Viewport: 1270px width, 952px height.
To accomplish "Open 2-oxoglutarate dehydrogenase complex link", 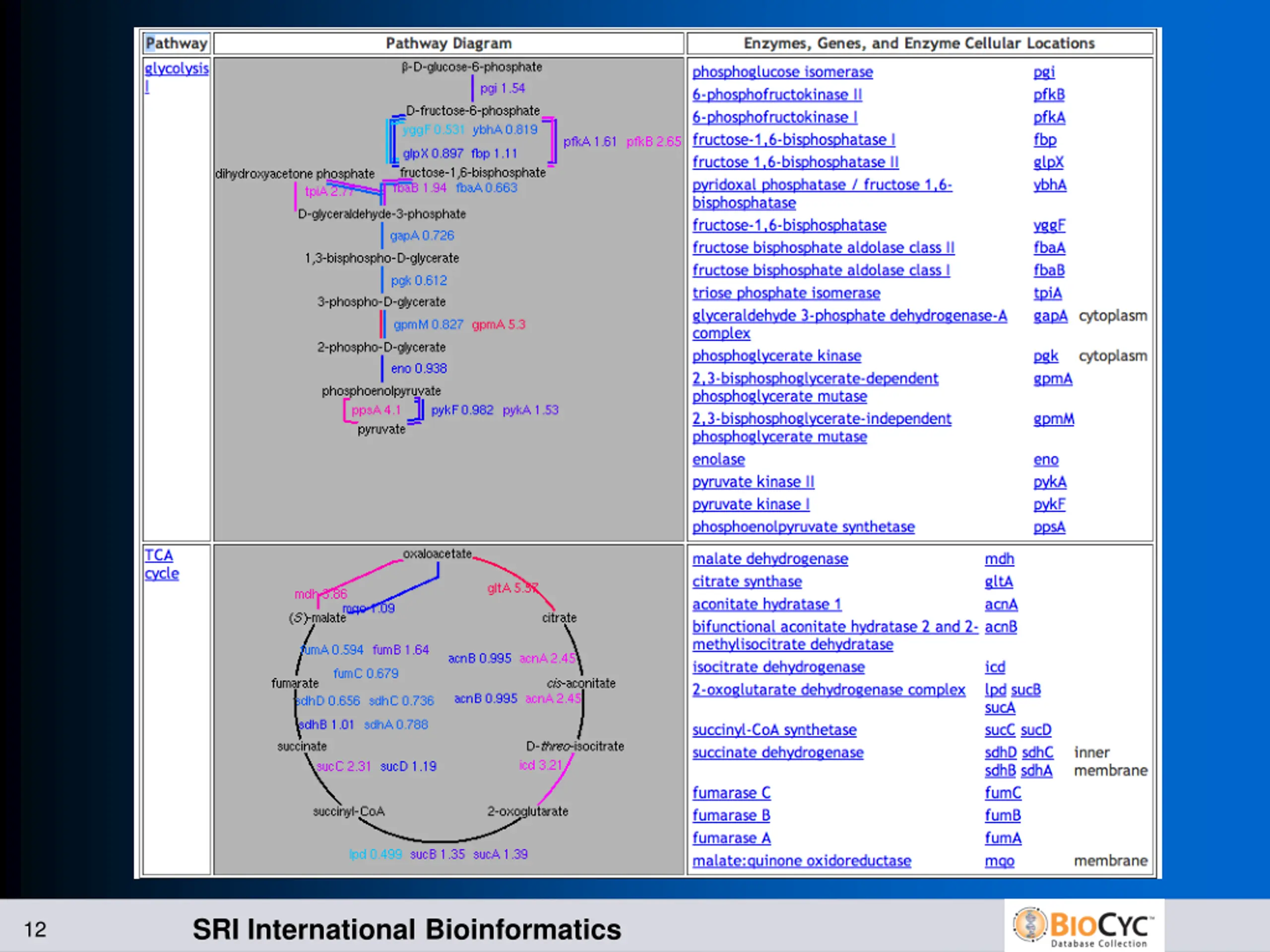I will click(828, 690).
